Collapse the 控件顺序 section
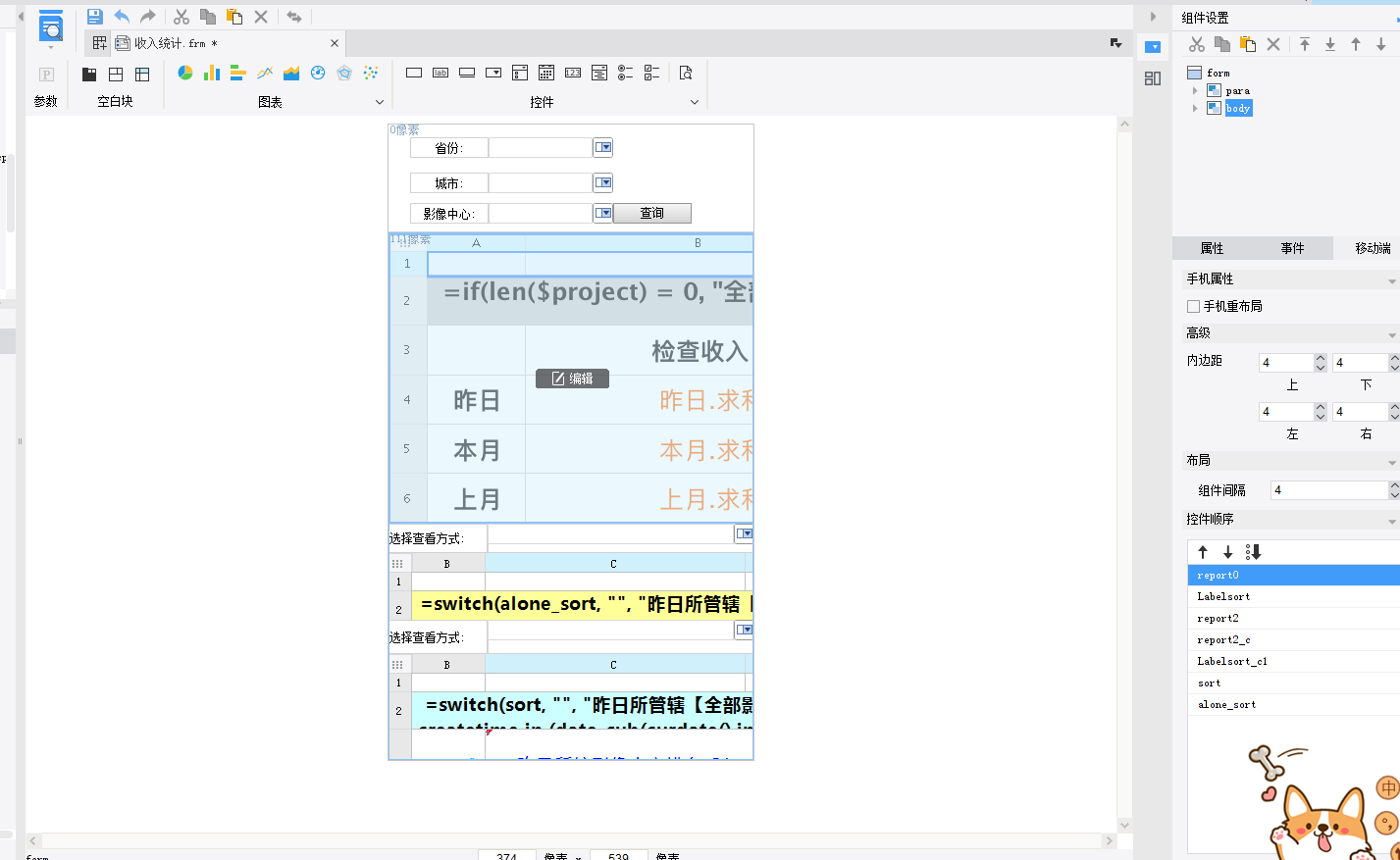Viewport: 1400px width, 860px height. point(1391,522)
